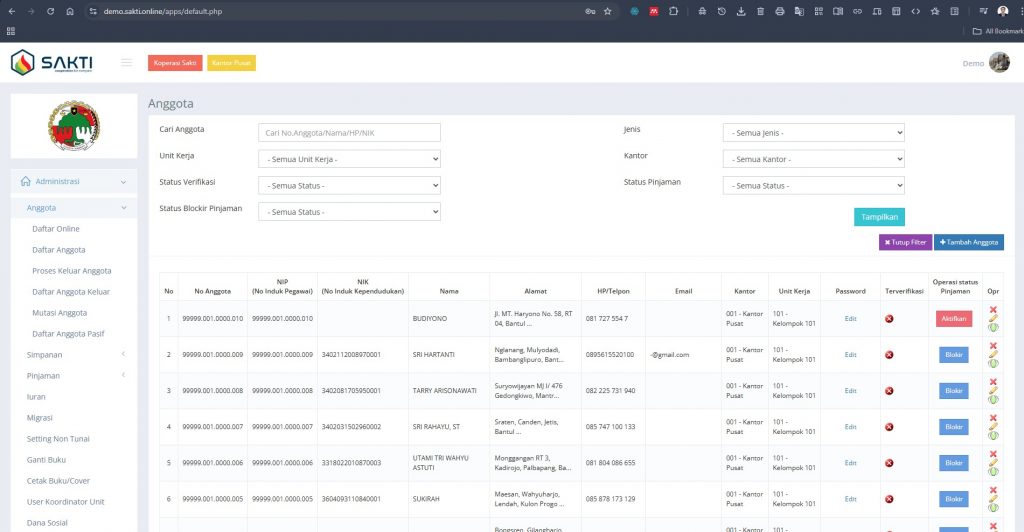Viewport: 1024px width, 532px height.
Task: Open User Koordinator Unit in the sidebar
Action: pyautogui.click(x=65, y=501)
